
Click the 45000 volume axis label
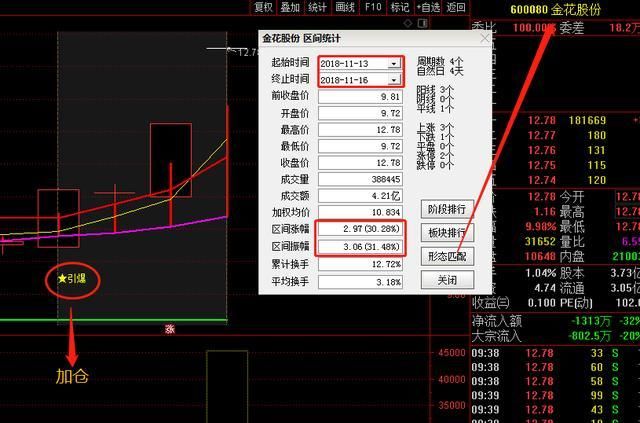tap(452, 352)
